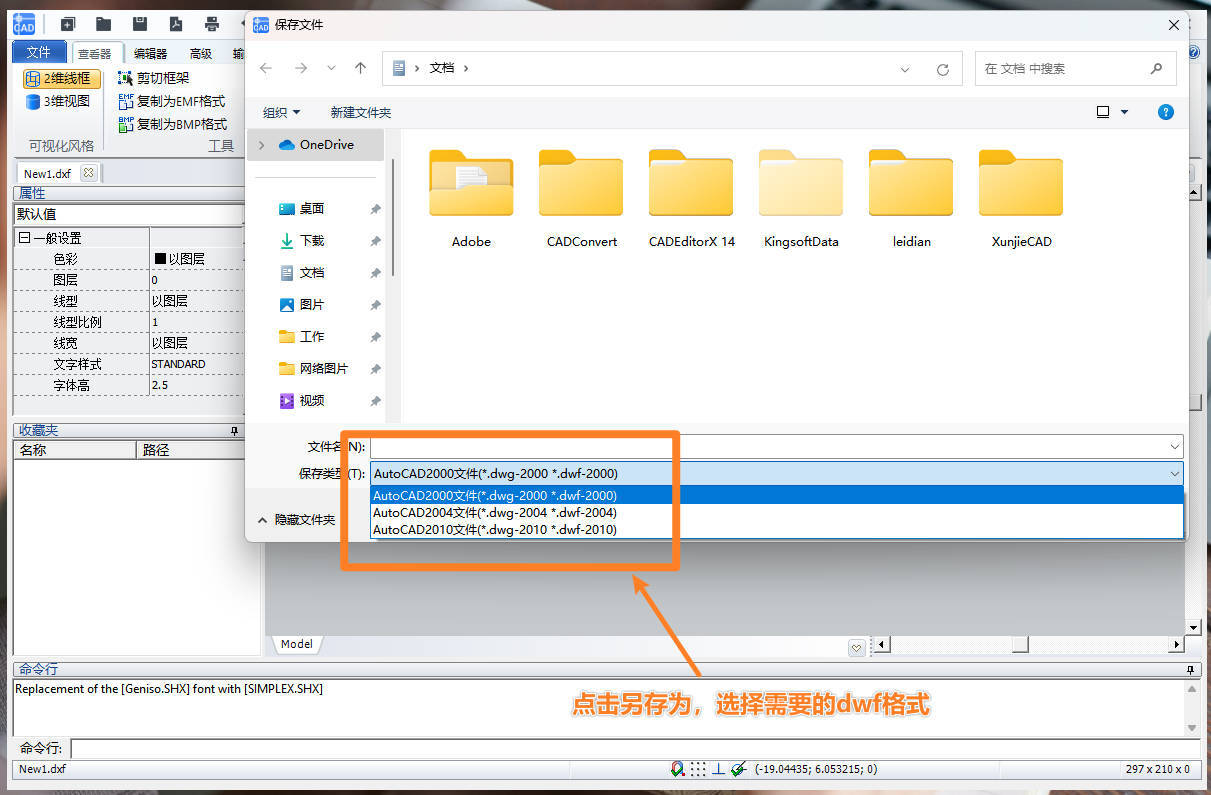Select the CADConvert folder
This screenshot has height=795, width=1211.
click(x=581, y=199)
